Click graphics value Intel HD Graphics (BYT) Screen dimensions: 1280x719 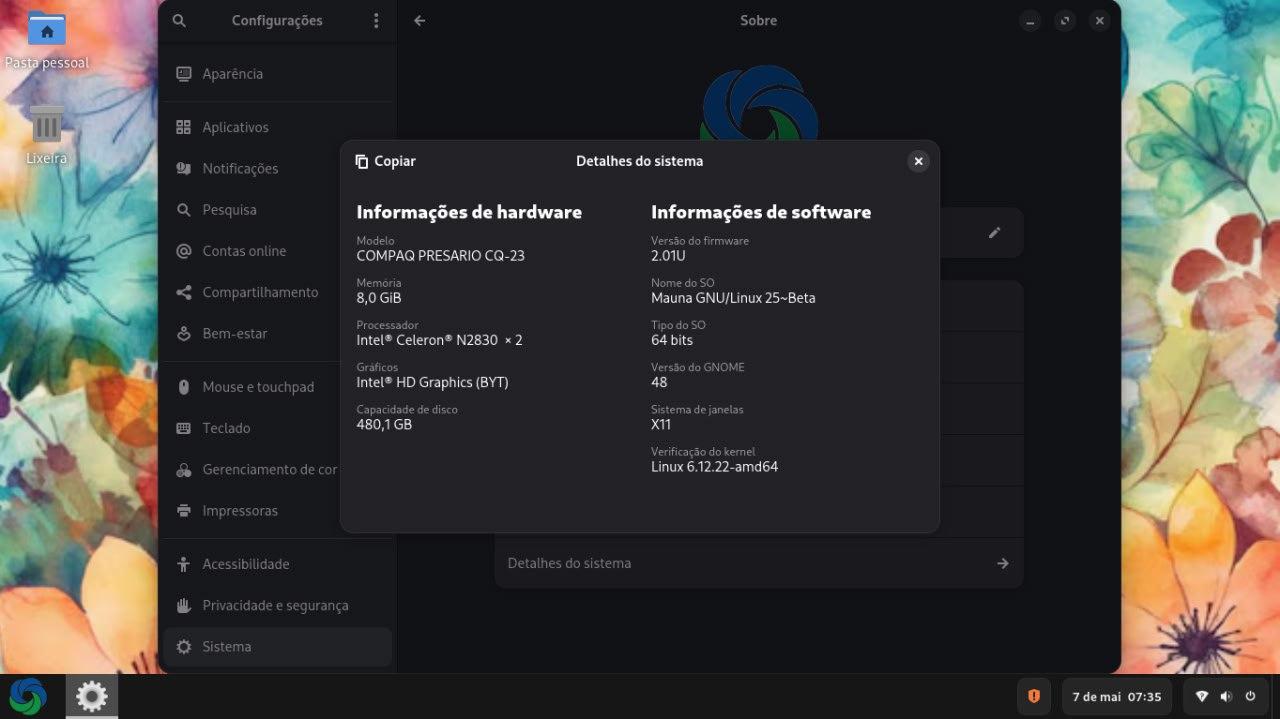432,382
